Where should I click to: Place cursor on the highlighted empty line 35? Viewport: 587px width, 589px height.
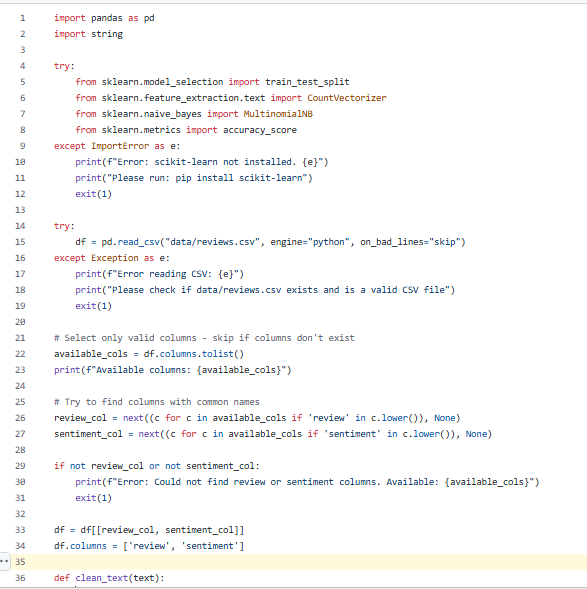(x=300, y=562)
